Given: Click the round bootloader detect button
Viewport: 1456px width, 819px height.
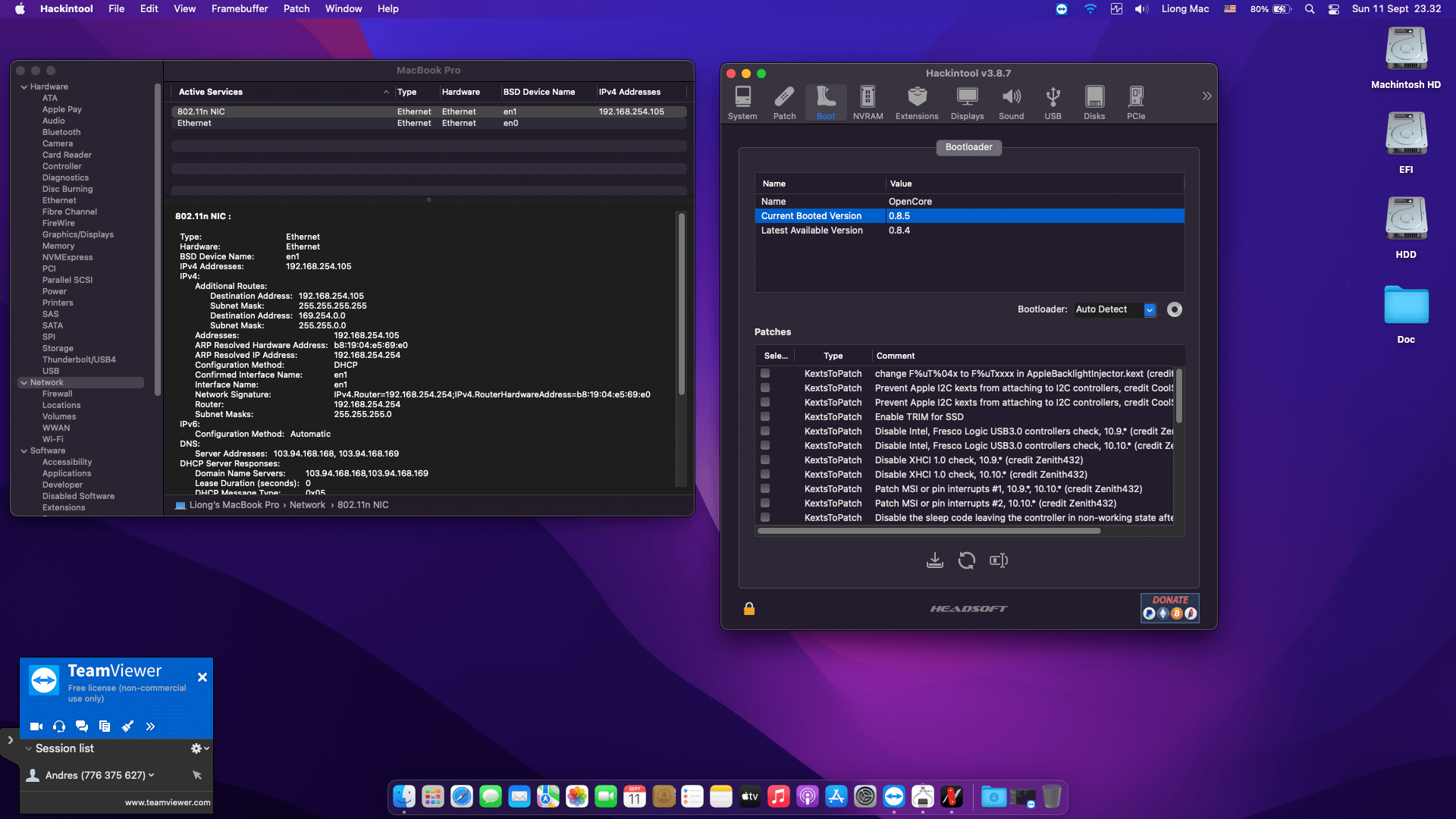Looking at the screenshot, I should (1175, 309).
